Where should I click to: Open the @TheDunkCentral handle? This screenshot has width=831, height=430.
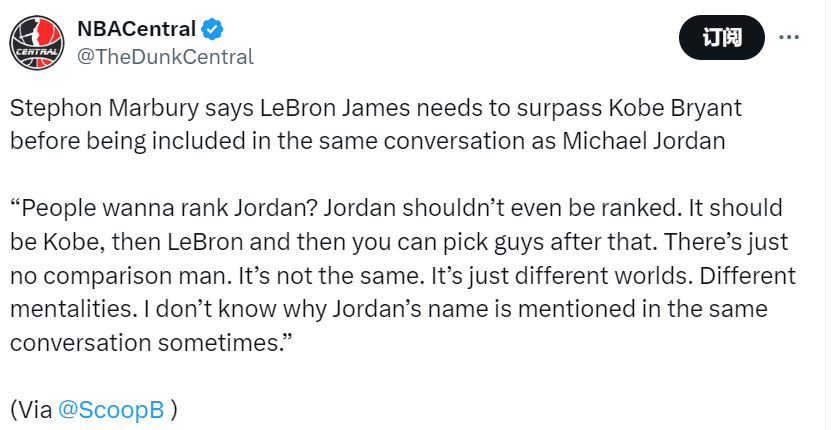tap(165, 57)
